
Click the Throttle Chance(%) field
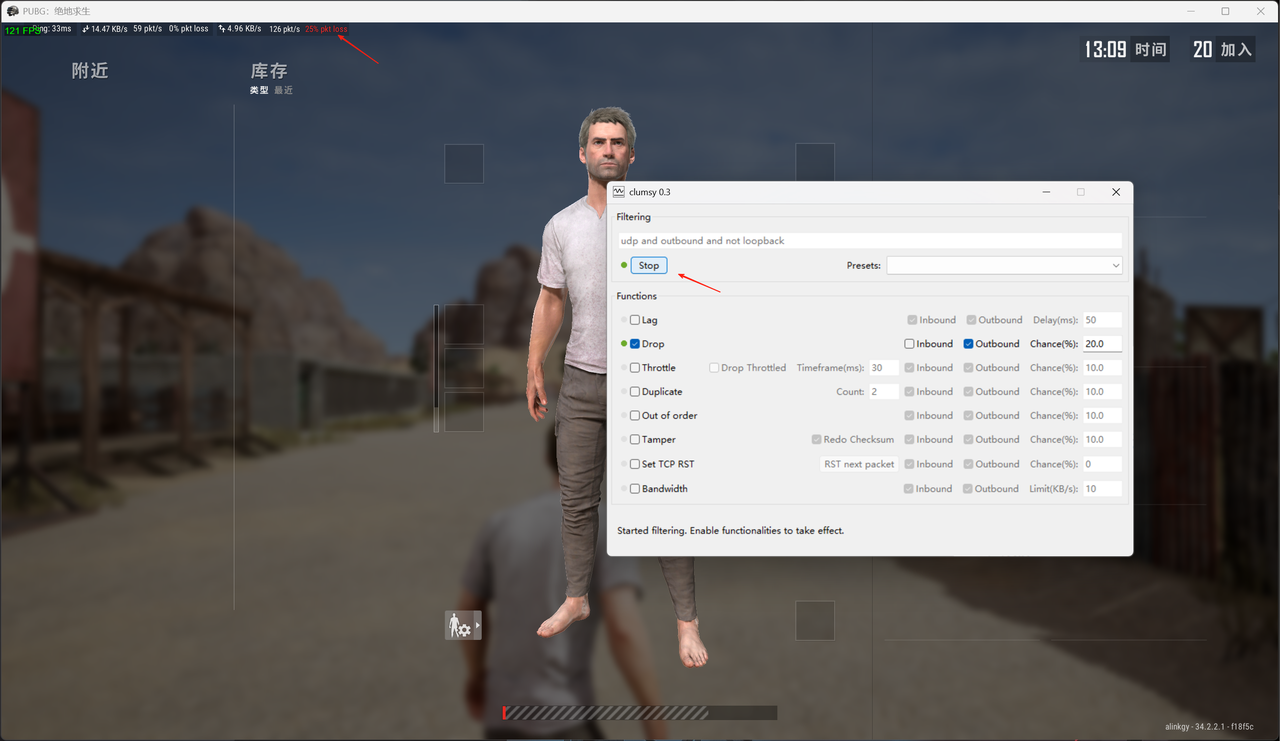click(1102, 368)
